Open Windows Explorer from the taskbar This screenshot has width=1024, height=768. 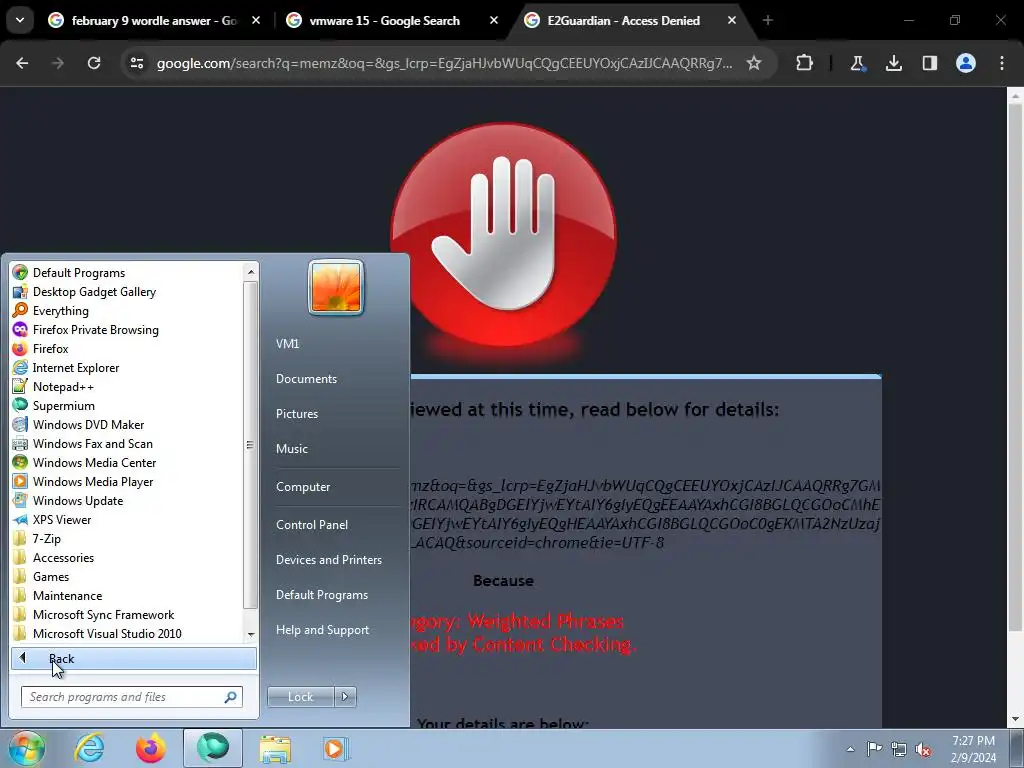[x=275, y=748]
